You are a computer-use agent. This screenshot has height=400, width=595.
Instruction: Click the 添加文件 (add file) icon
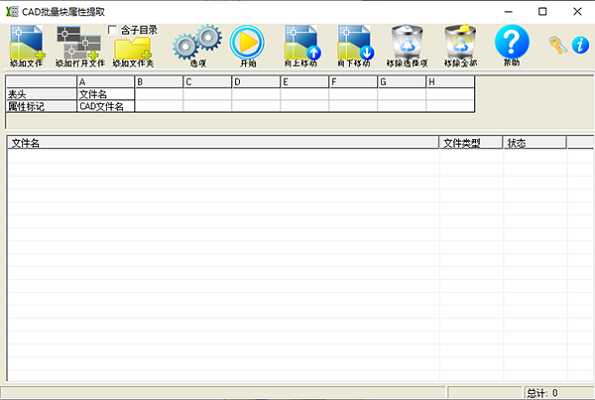pos(27,46)
